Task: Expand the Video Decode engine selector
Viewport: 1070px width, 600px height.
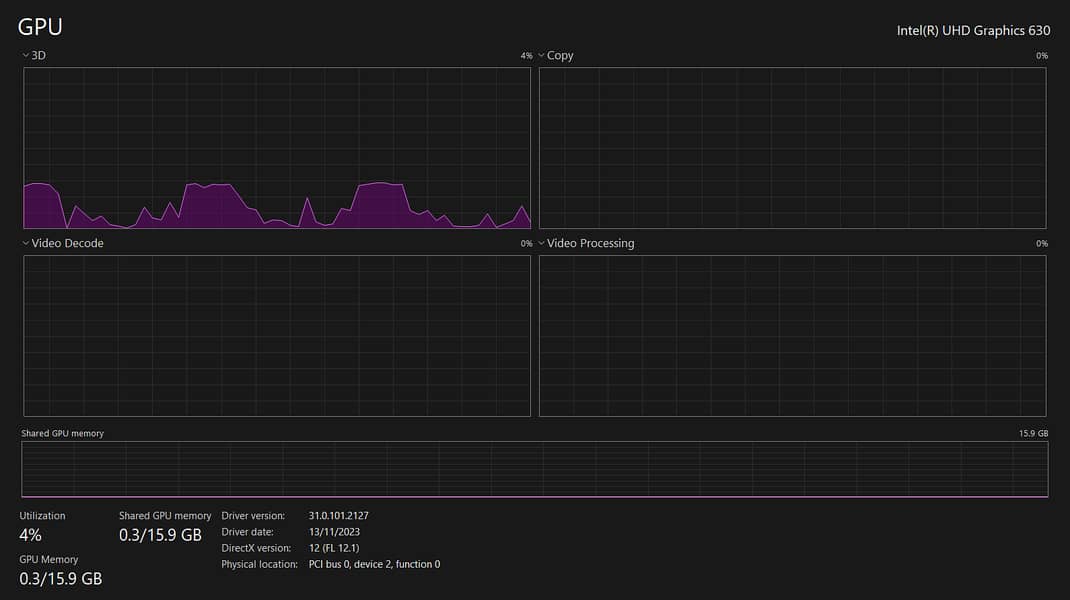Action: coord(62,243)
